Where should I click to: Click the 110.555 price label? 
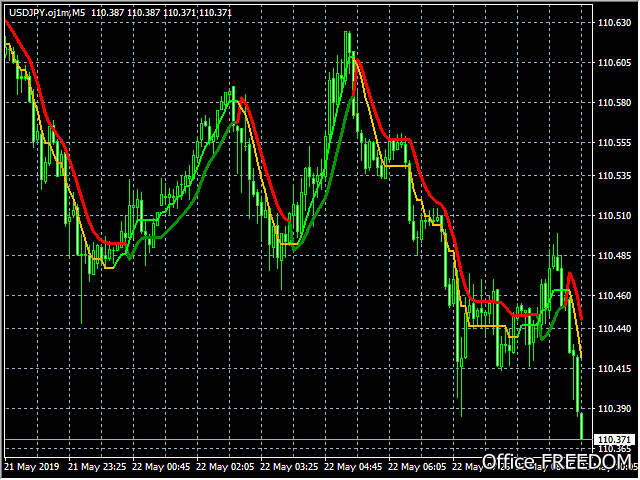614,143
